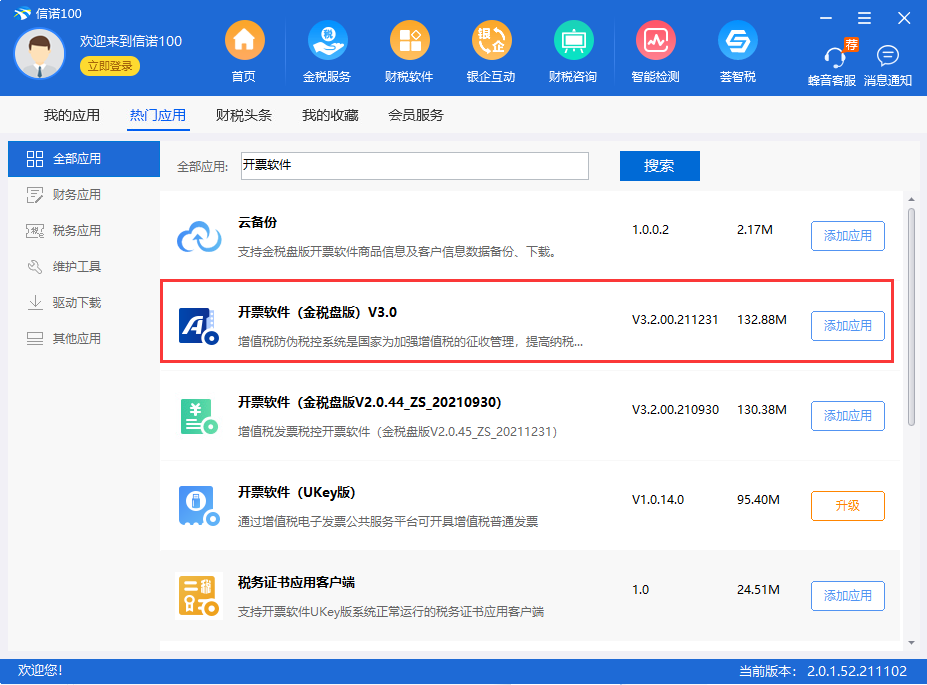Add 税务证书应用客户端 application
This screenshot has width=927, height=685.
[848, 596]
